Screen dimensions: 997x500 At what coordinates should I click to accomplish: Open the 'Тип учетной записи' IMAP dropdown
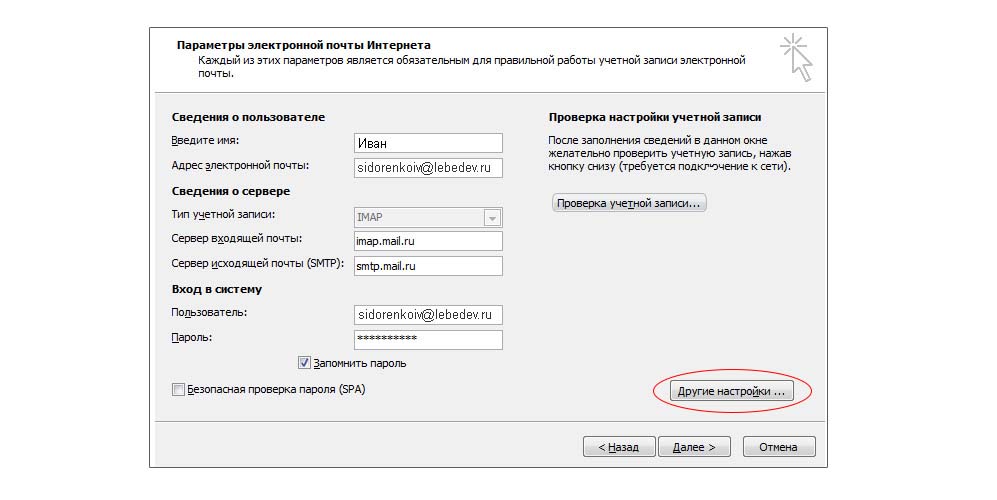point(492,217)
